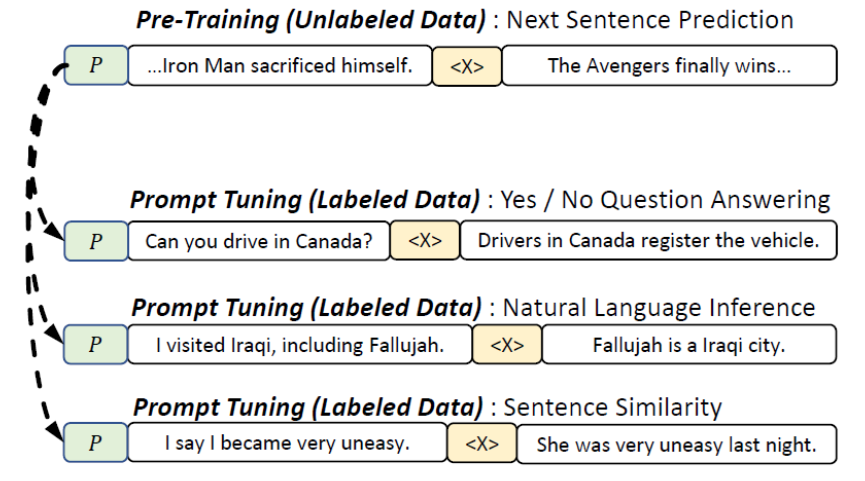Click the <X> token before Fallujah is a Iraqi city
Viewport: 865px width, 481px height.
pos(507,344)
